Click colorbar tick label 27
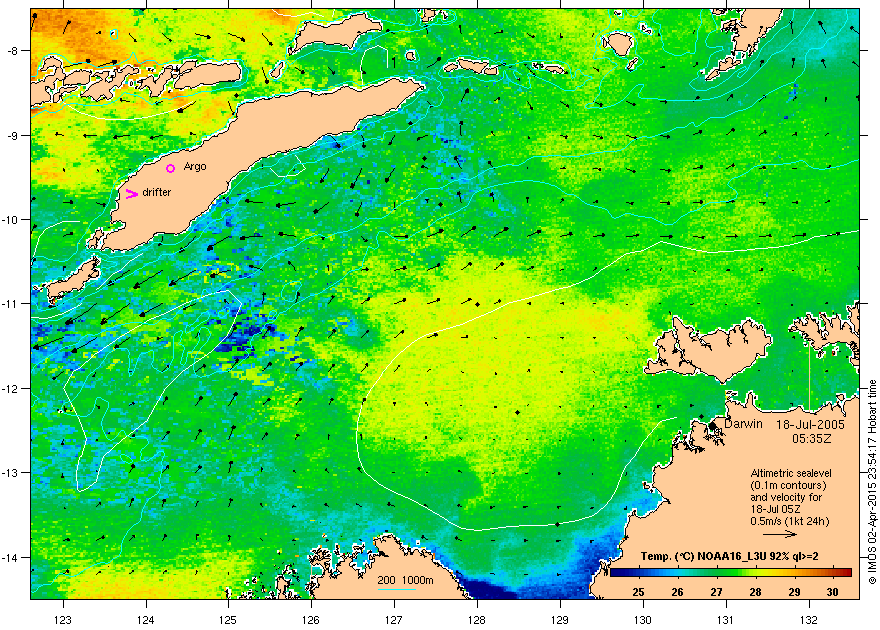 click(x=716, y=592)
